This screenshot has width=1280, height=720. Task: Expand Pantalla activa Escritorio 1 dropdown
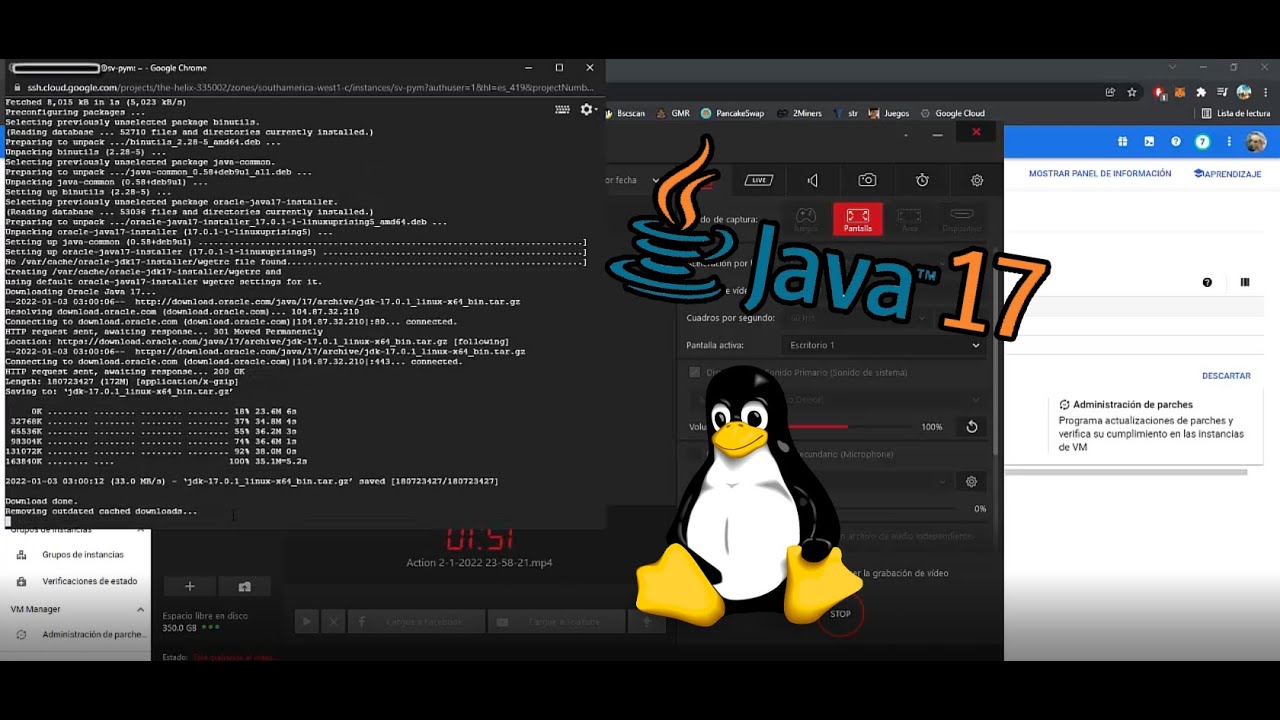[883, 345]
